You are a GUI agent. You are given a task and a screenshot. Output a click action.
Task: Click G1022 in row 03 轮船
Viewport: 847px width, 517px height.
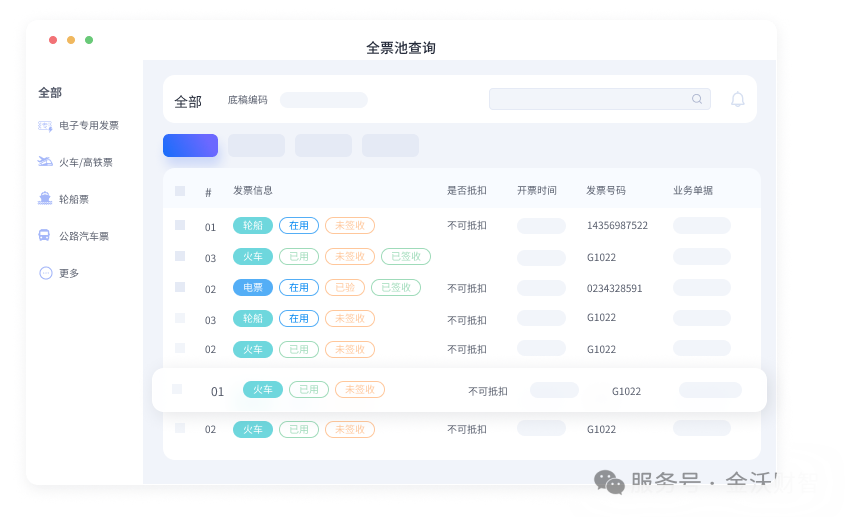pyautogui.click(x=601, y=317)
